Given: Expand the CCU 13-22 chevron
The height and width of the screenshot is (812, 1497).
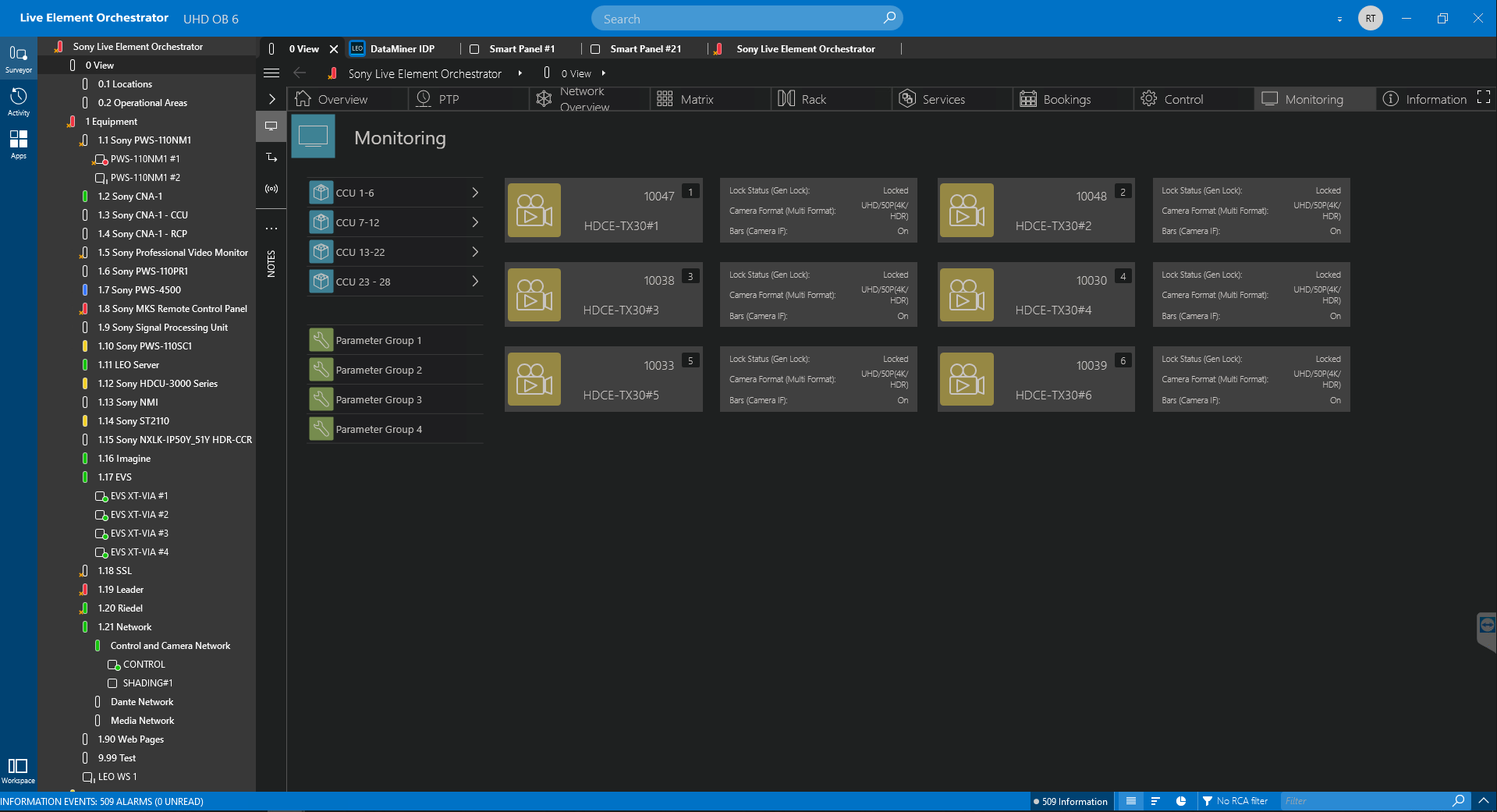Looking at the screenshot, I should (x=474, y=252).
